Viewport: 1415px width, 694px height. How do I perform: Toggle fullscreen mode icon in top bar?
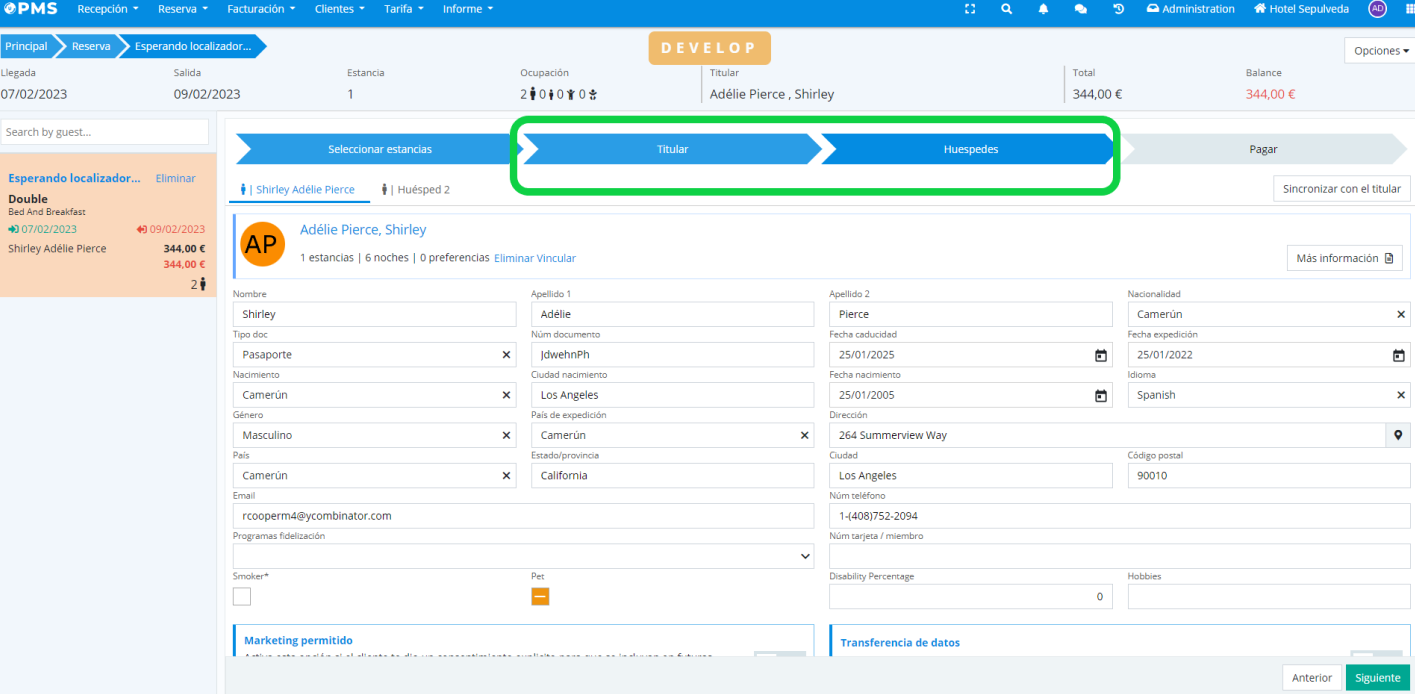pos(969,9)
